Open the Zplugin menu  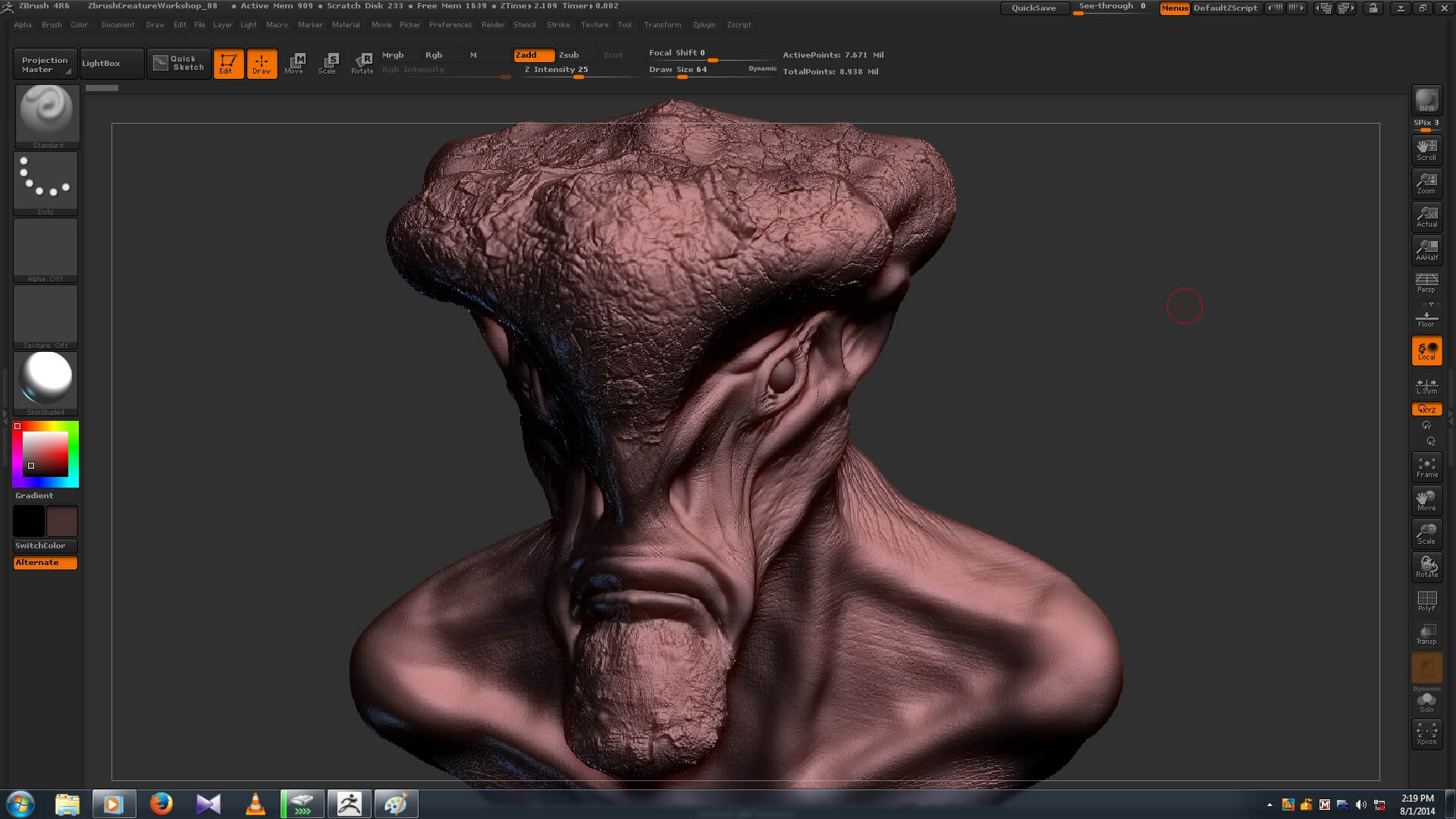(x=704, y=25)
